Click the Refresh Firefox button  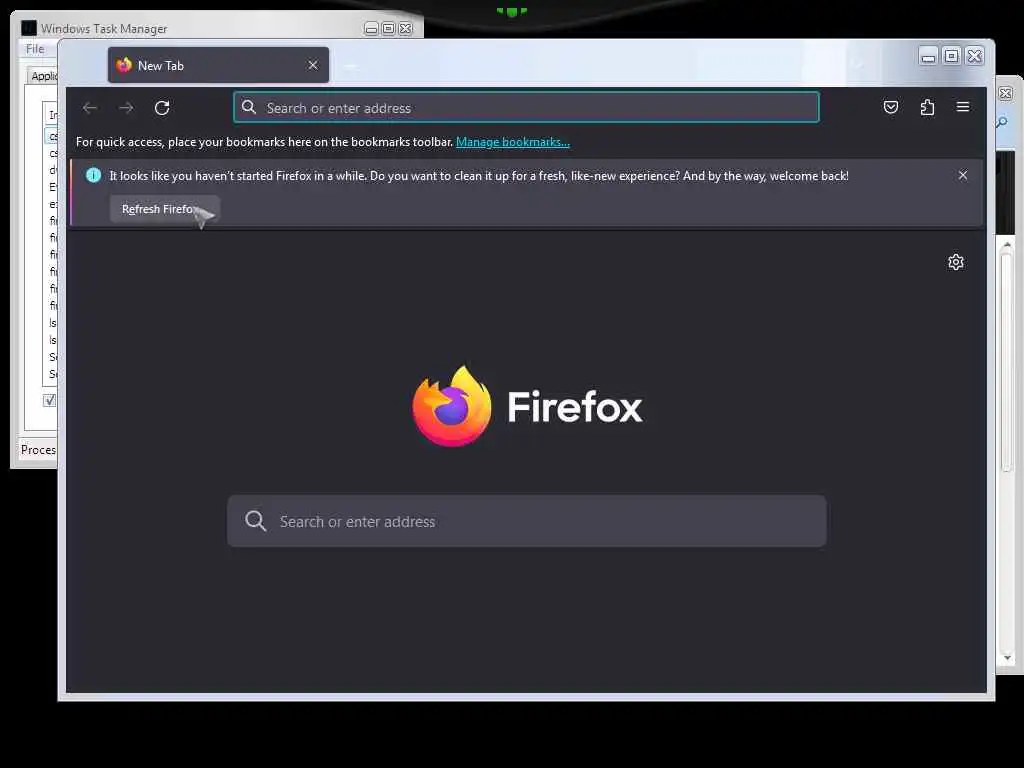tap(165, 209)
